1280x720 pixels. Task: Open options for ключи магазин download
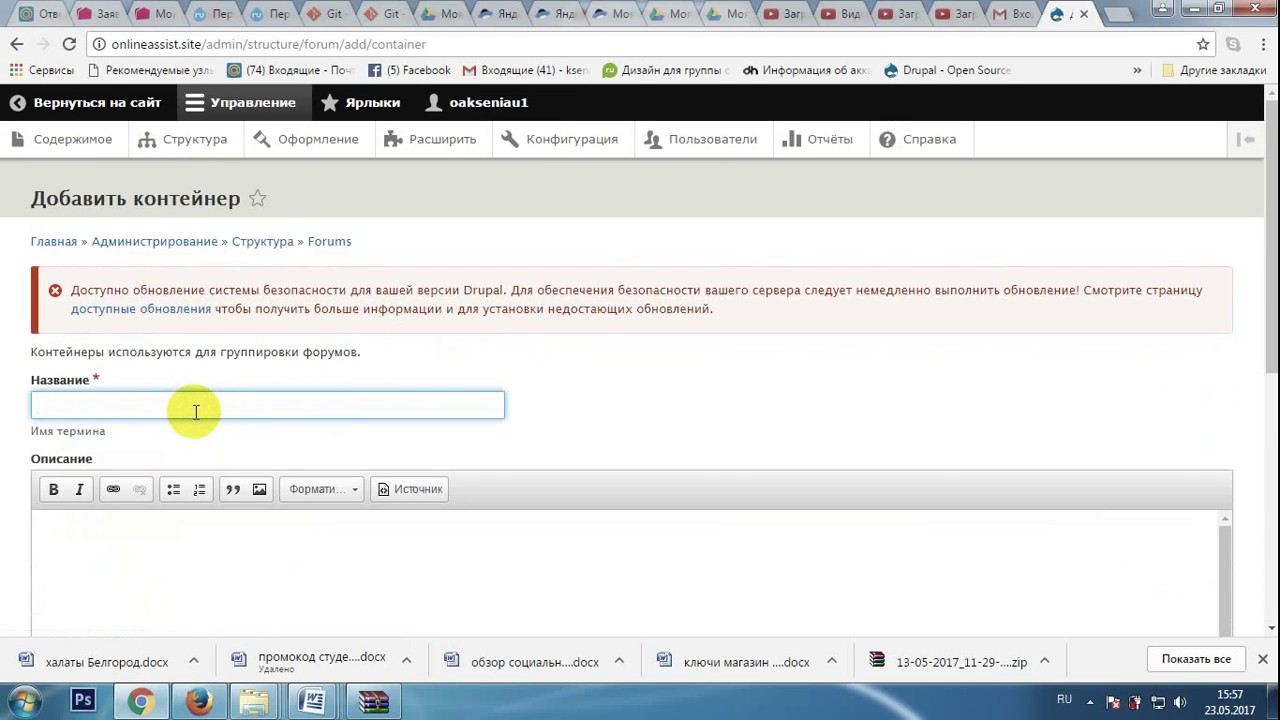832,660
